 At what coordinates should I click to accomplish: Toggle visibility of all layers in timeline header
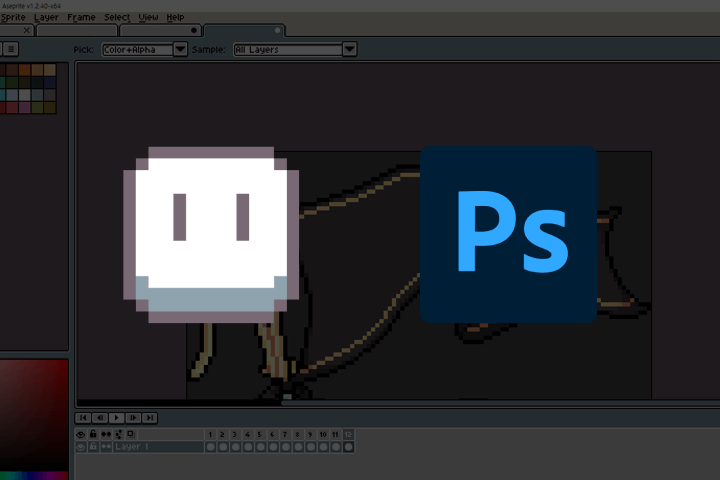81,434
